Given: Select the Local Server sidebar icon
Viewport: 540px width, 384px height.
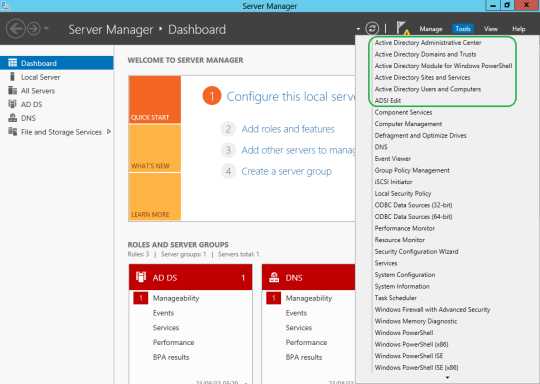Looking at the screenshot, I should coord(12,77).
